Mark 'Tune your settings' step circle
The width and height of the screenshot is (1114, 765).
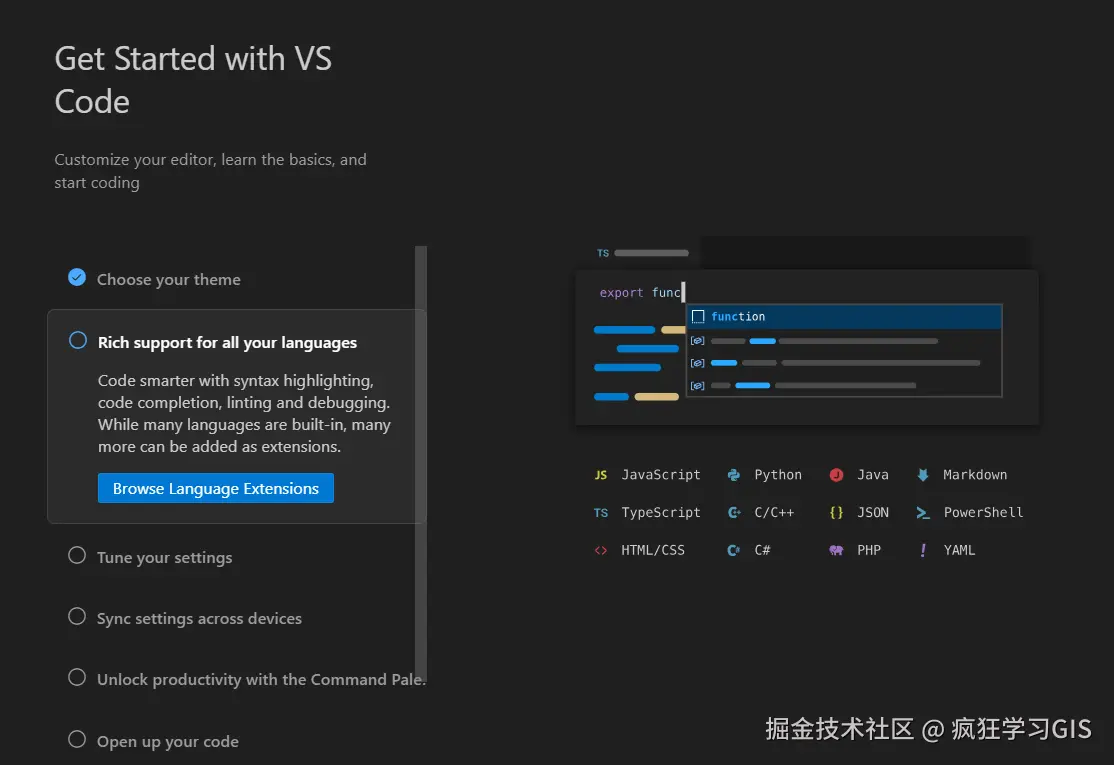77,555
